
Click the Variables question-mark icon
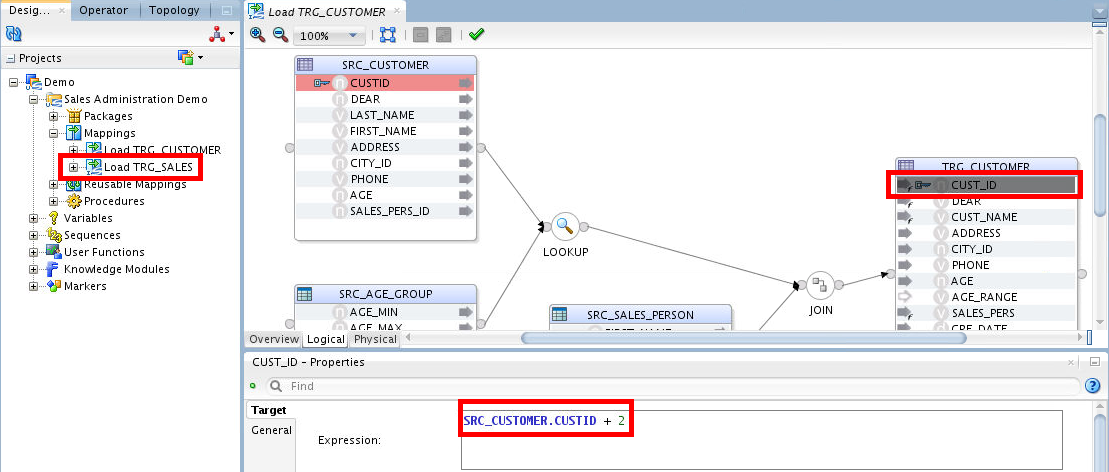coord(53,218)
